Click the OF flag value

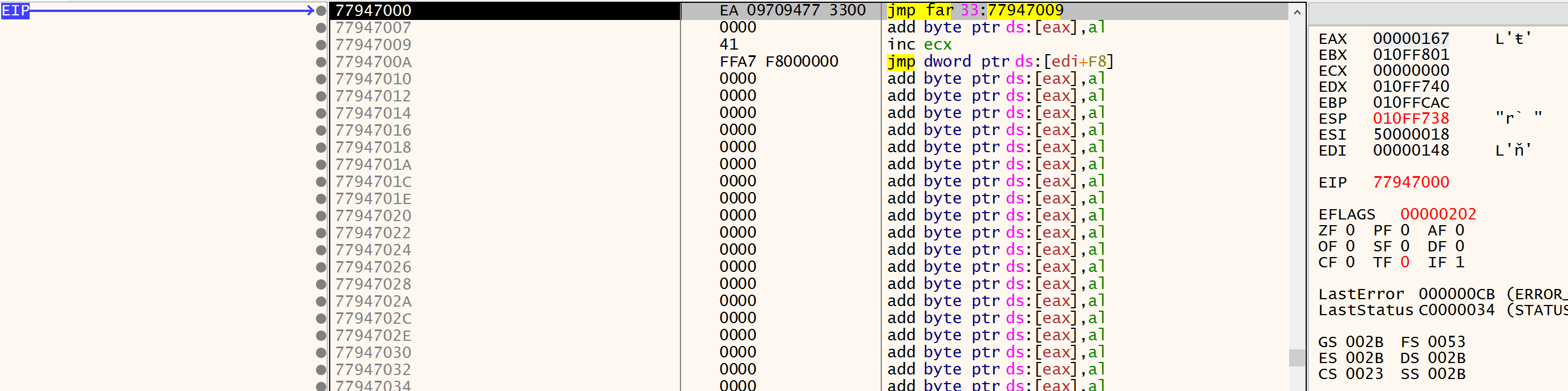(x=1350, y=246)
